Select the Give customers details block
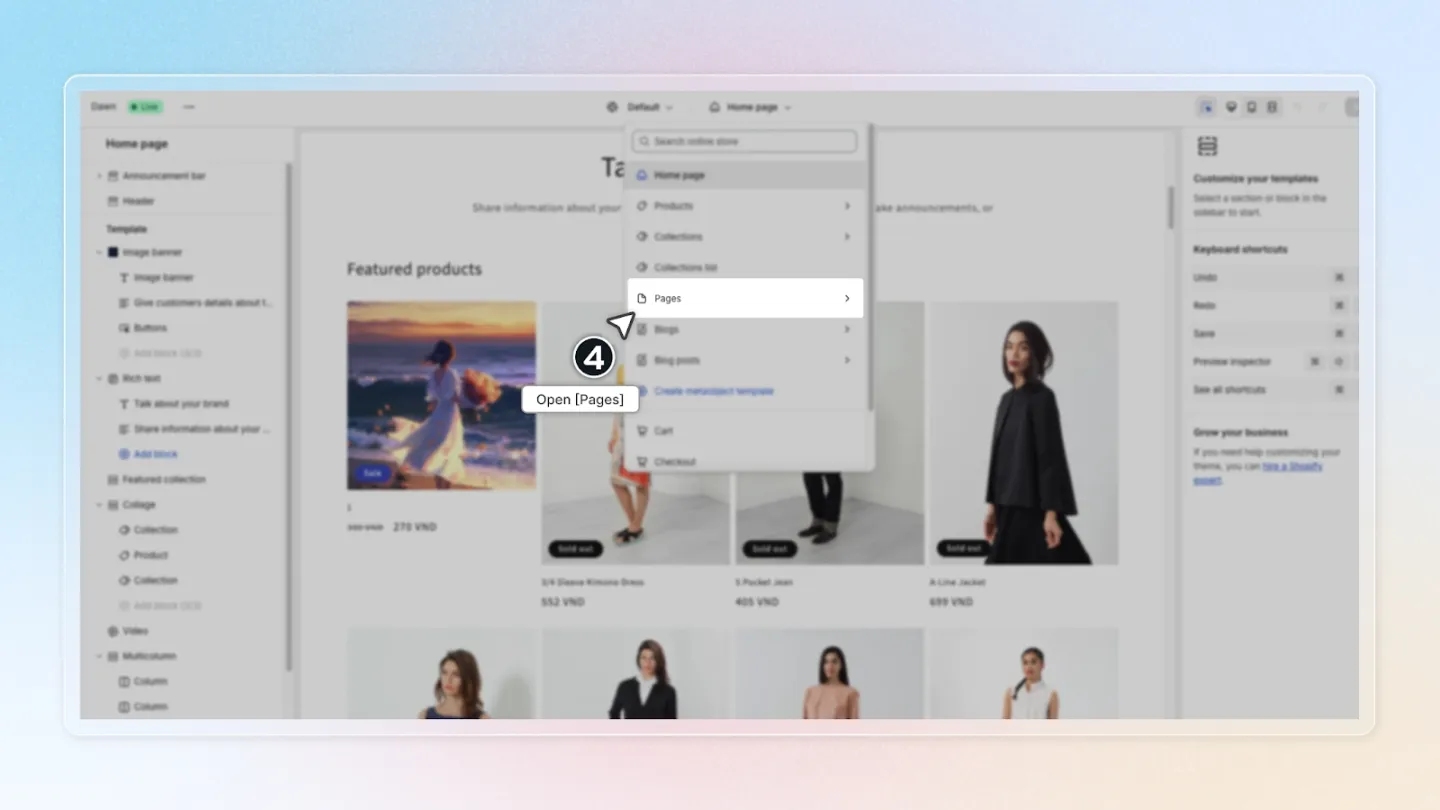 203,303
